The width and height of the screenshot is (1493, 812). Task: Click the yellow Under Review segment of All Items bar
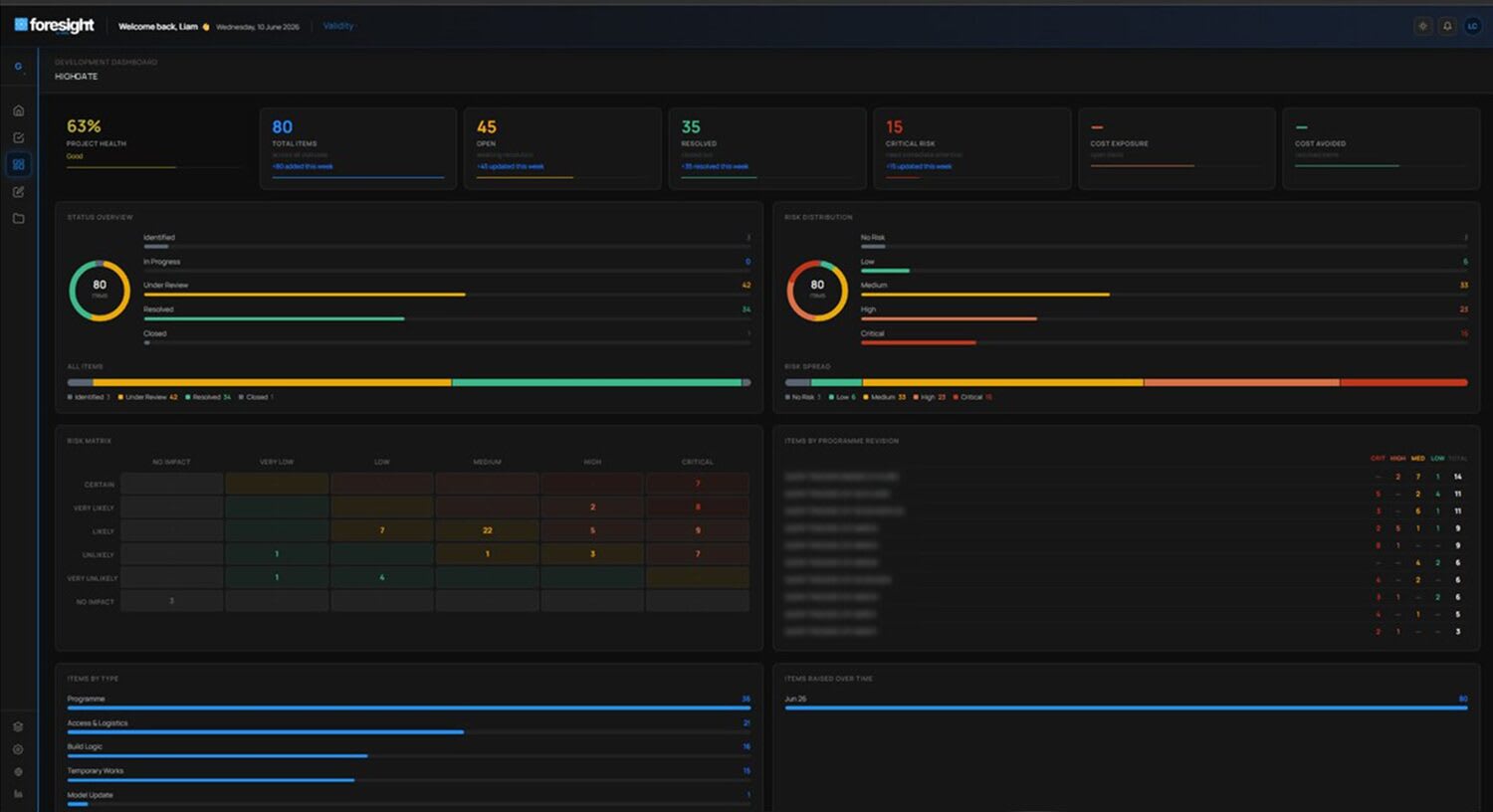272,382
